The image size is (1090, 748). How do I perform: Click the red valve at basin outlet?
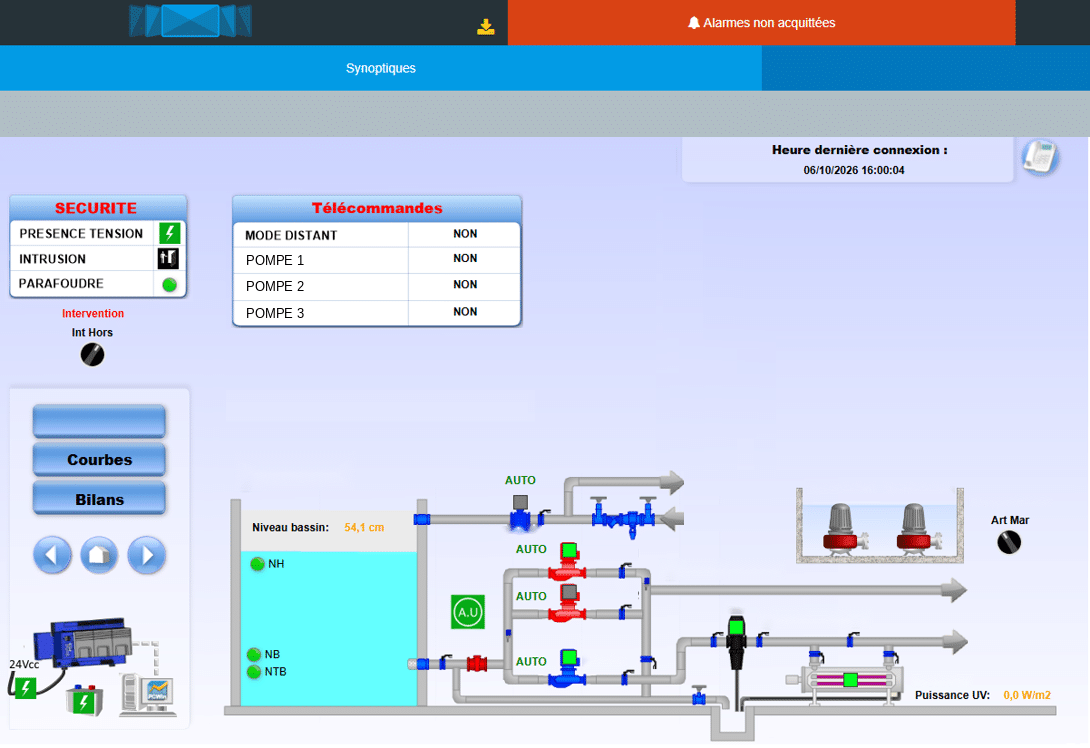point(477,663)
